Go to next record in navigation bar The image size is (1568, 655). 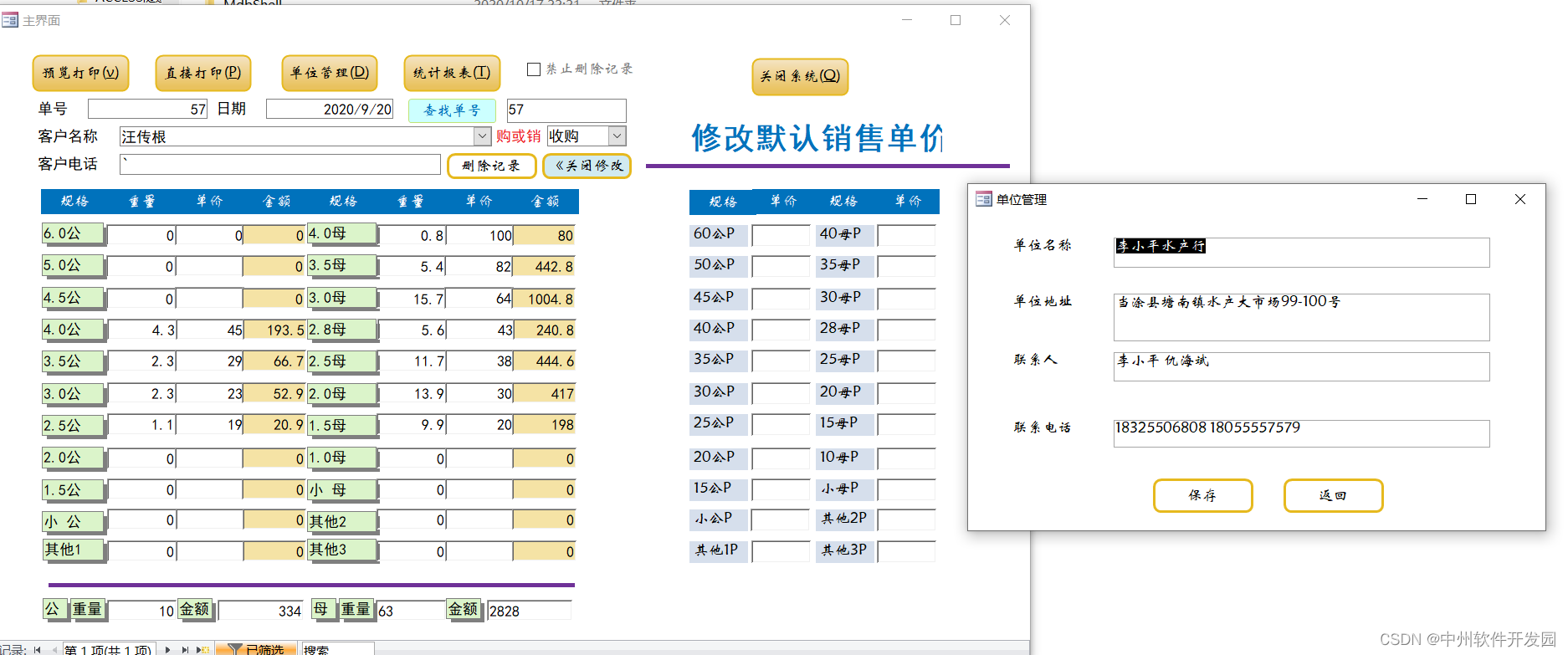click(x=168, y=650)
